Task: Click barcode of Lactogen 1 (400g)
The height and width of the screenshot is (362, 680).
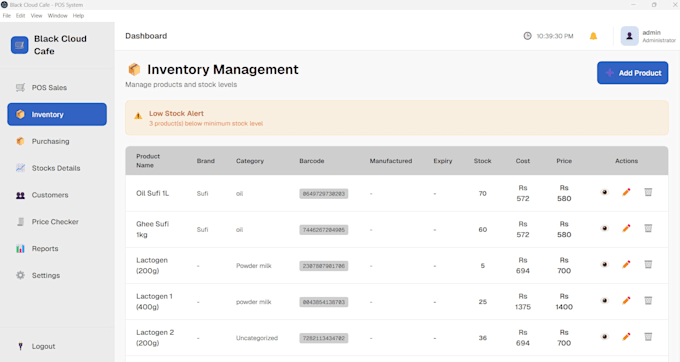Action: pos(324,302)
